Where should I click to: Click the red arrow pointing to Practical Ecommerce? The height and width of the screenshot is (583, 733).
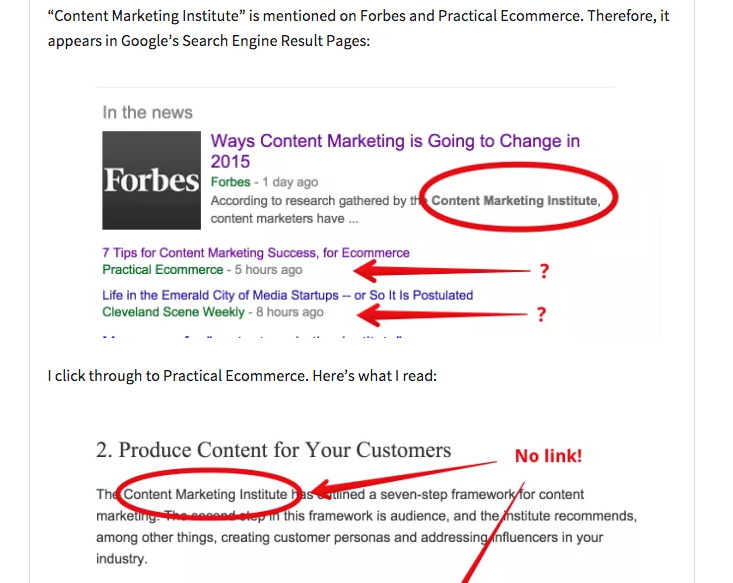[442, 271]
